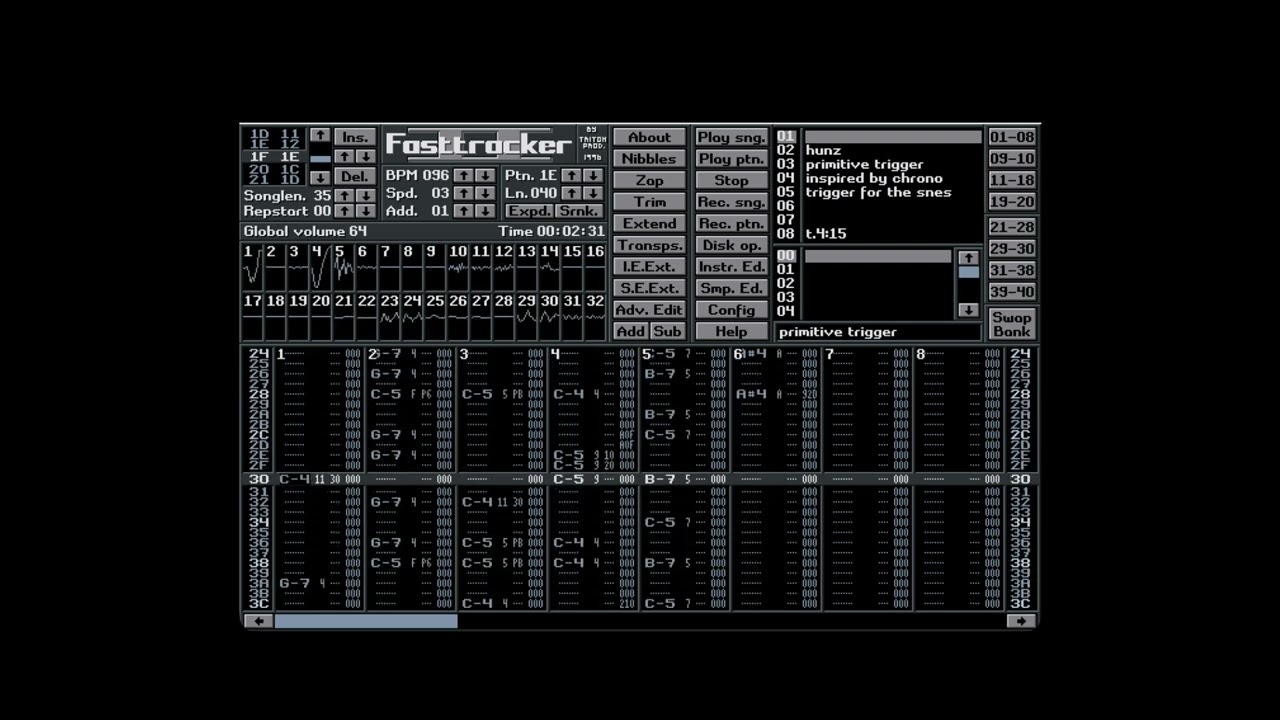
Task: Select instrument bank 39-40
Action: (1012, 292)
